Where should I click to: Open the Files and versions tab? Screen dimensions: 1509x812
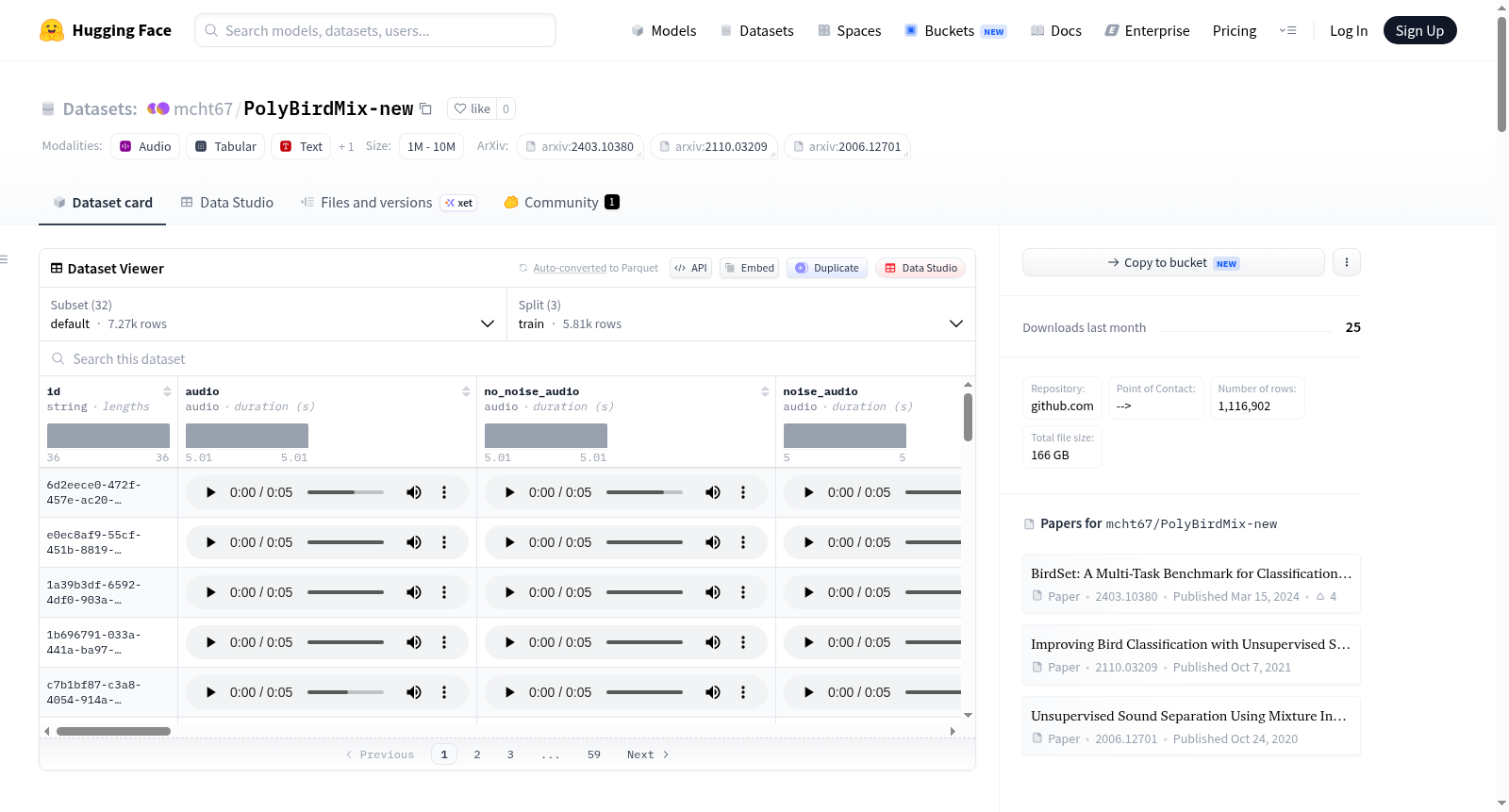[389, 202]
